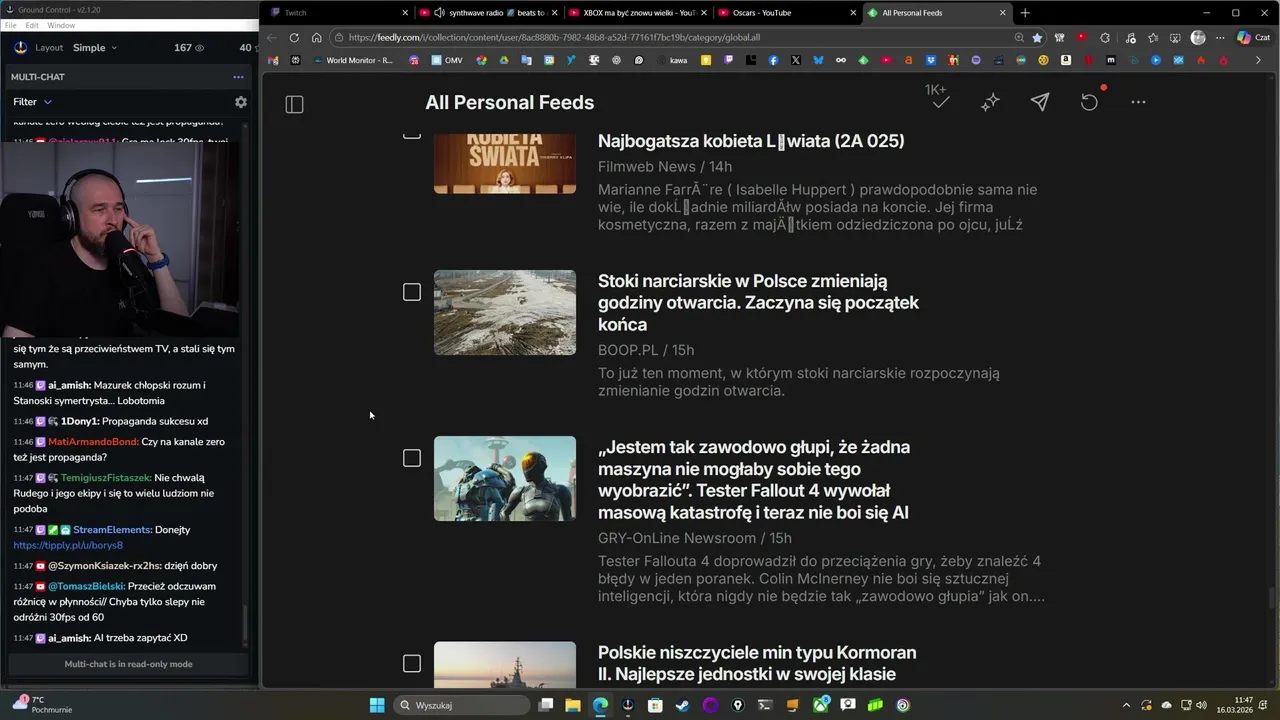The image size is (1280, 720).
Task: Click the Wyszukaj taskbar search box
Action: [x=461, y=705]
